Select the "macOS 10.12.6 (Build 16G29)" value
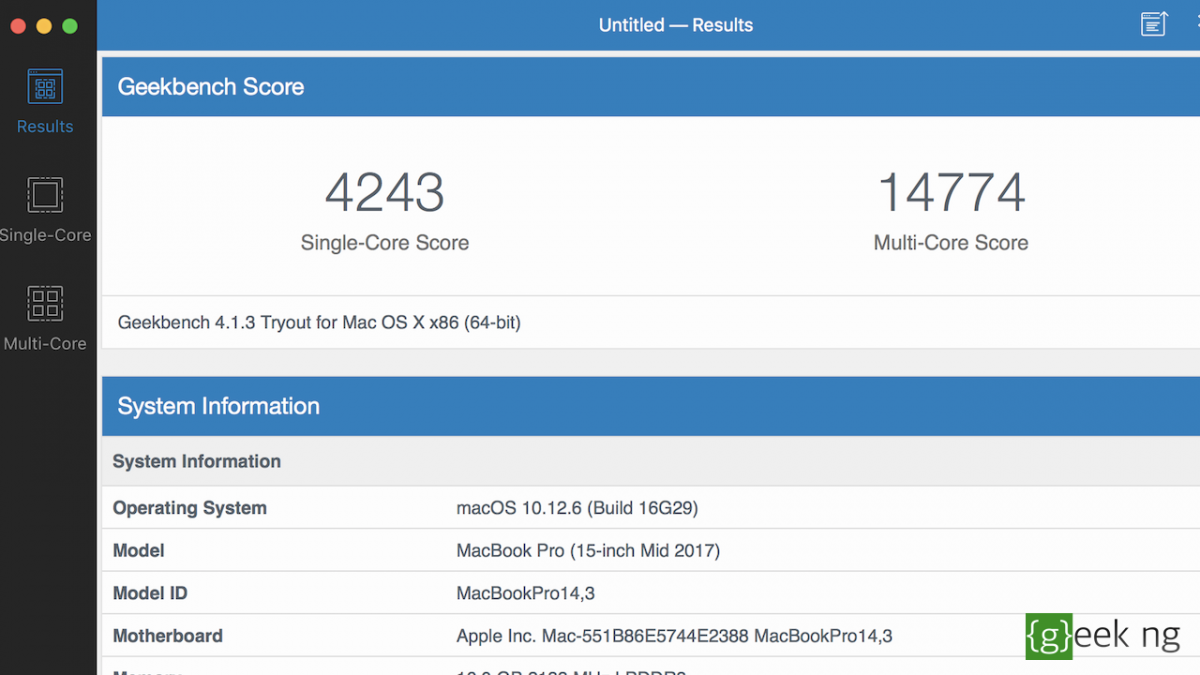Image resolution: width=1200 pixels, height=675 pixels. pos(577,508)
